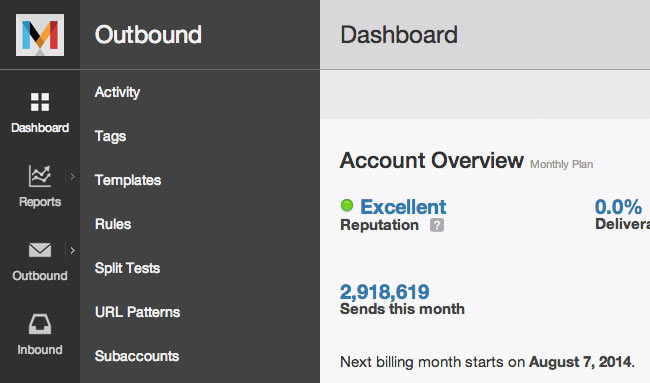Open the Reports chart icon

(x=40, y=176)
